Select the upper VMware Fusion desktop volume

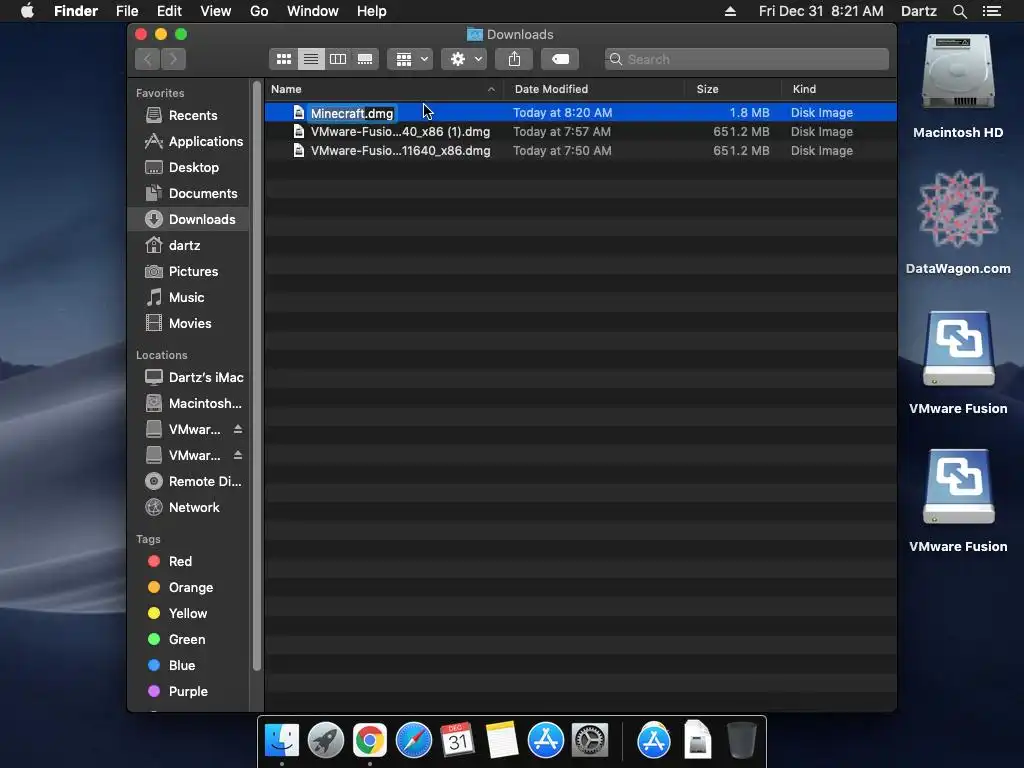(x=958, y=363)
